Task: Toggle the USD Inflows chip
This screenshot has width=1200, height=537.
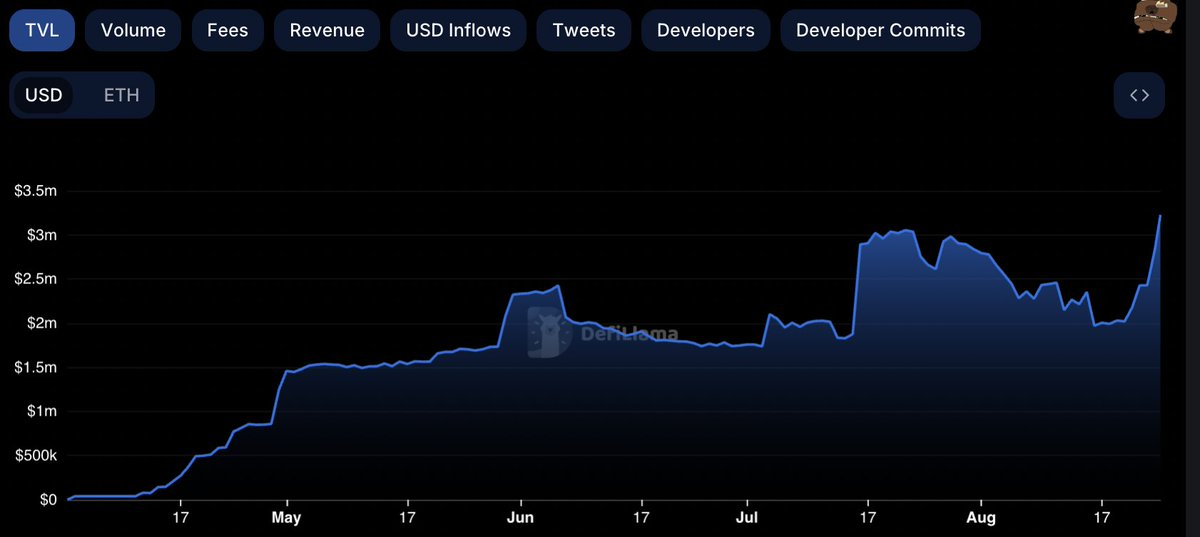Action: click(x=459, y=30)
